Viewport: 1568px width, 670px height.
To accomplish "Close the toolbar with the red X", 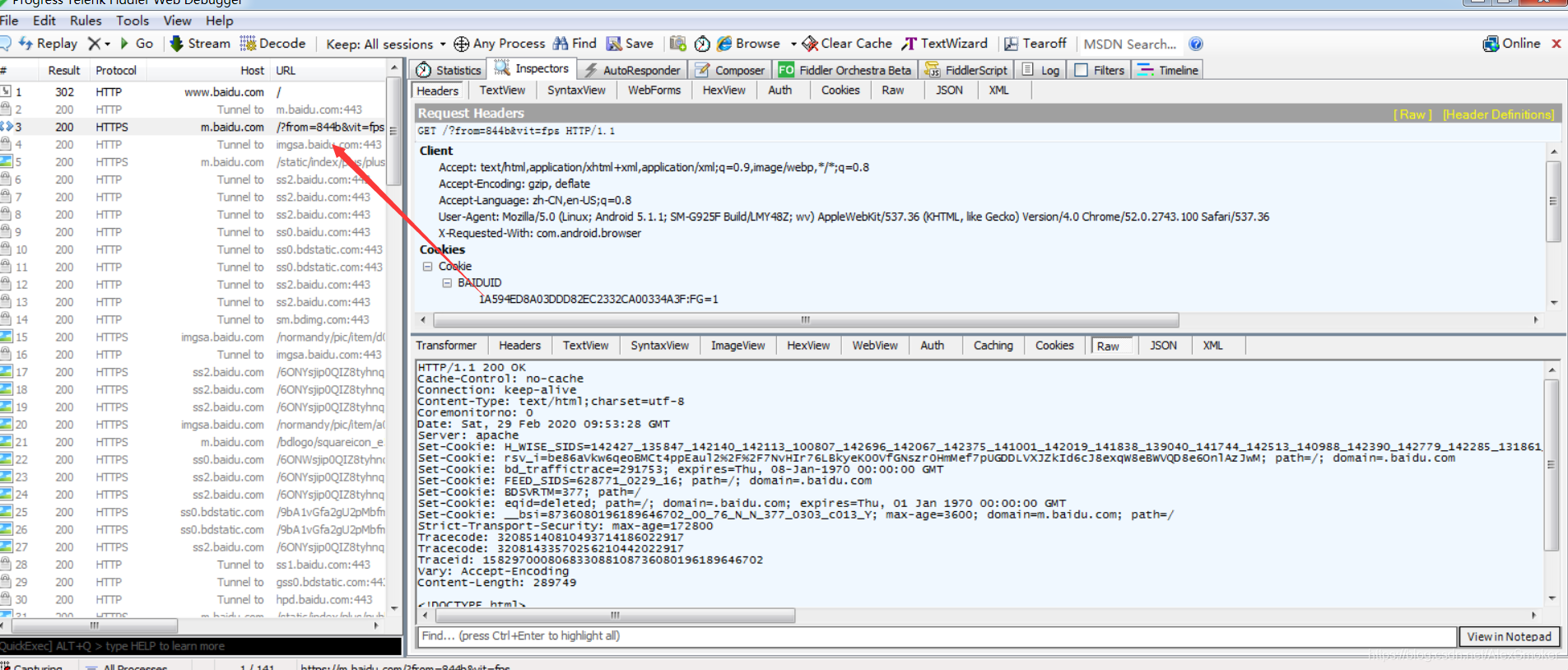I will pyautogui.click(x=1556, y=44).
